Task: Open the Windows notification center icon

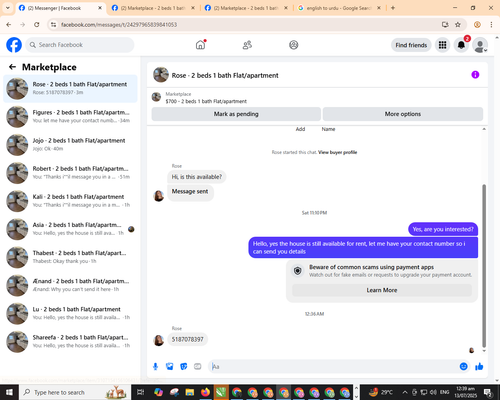Action: [488, 392]
